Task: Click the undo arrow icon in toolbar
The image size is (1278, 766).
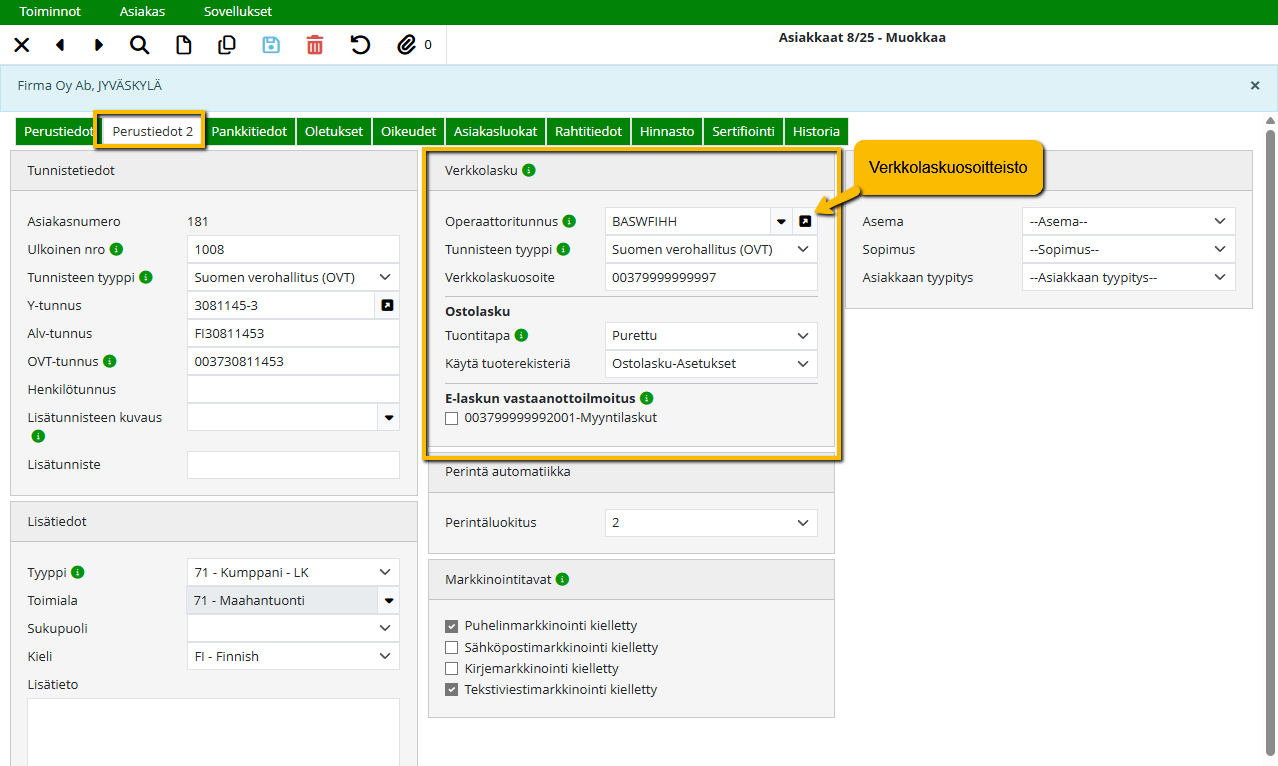Action: coord(360,45)
